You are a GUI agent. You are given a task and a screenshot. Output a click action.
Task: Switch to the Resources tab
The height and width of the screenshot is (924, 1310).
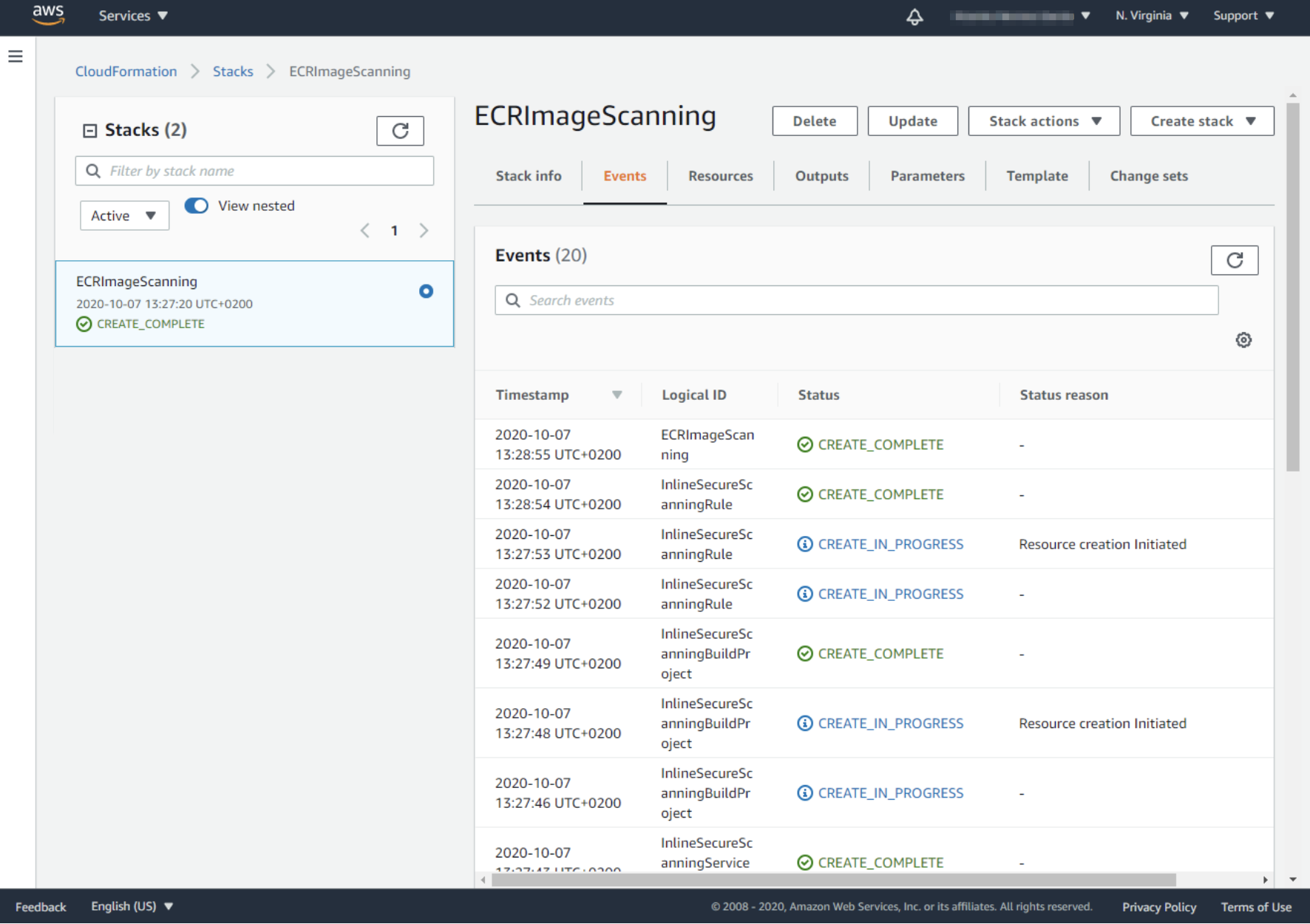(721, 176)
